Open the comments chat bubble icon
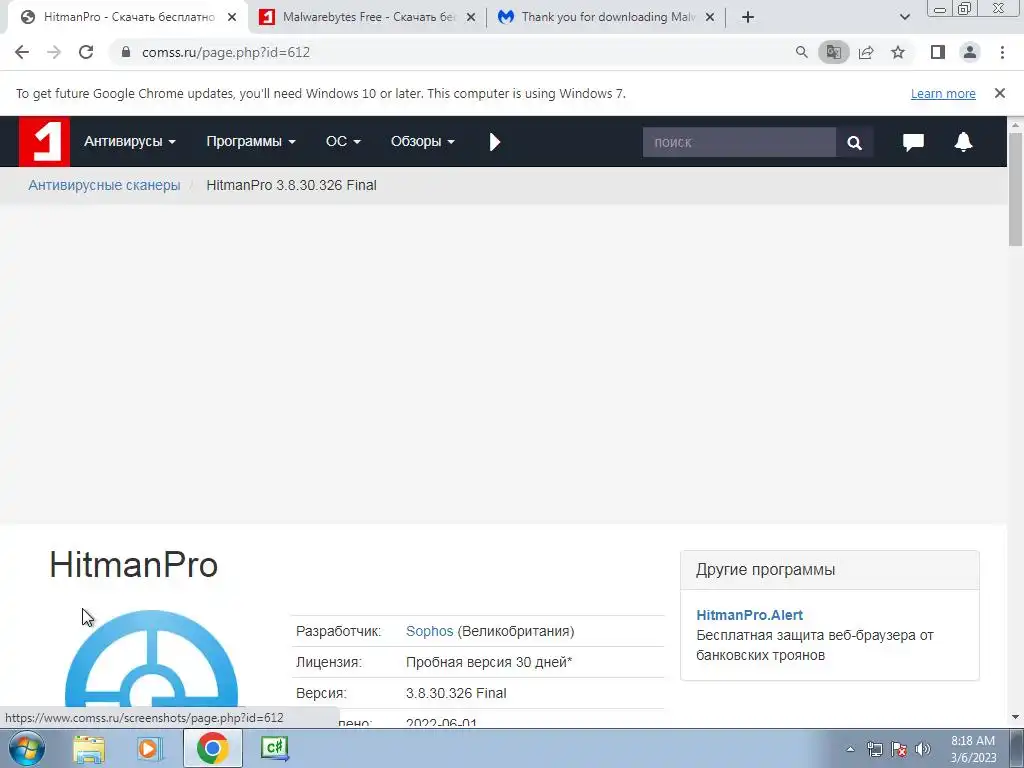1024x768 pixels. click(913, 142)
